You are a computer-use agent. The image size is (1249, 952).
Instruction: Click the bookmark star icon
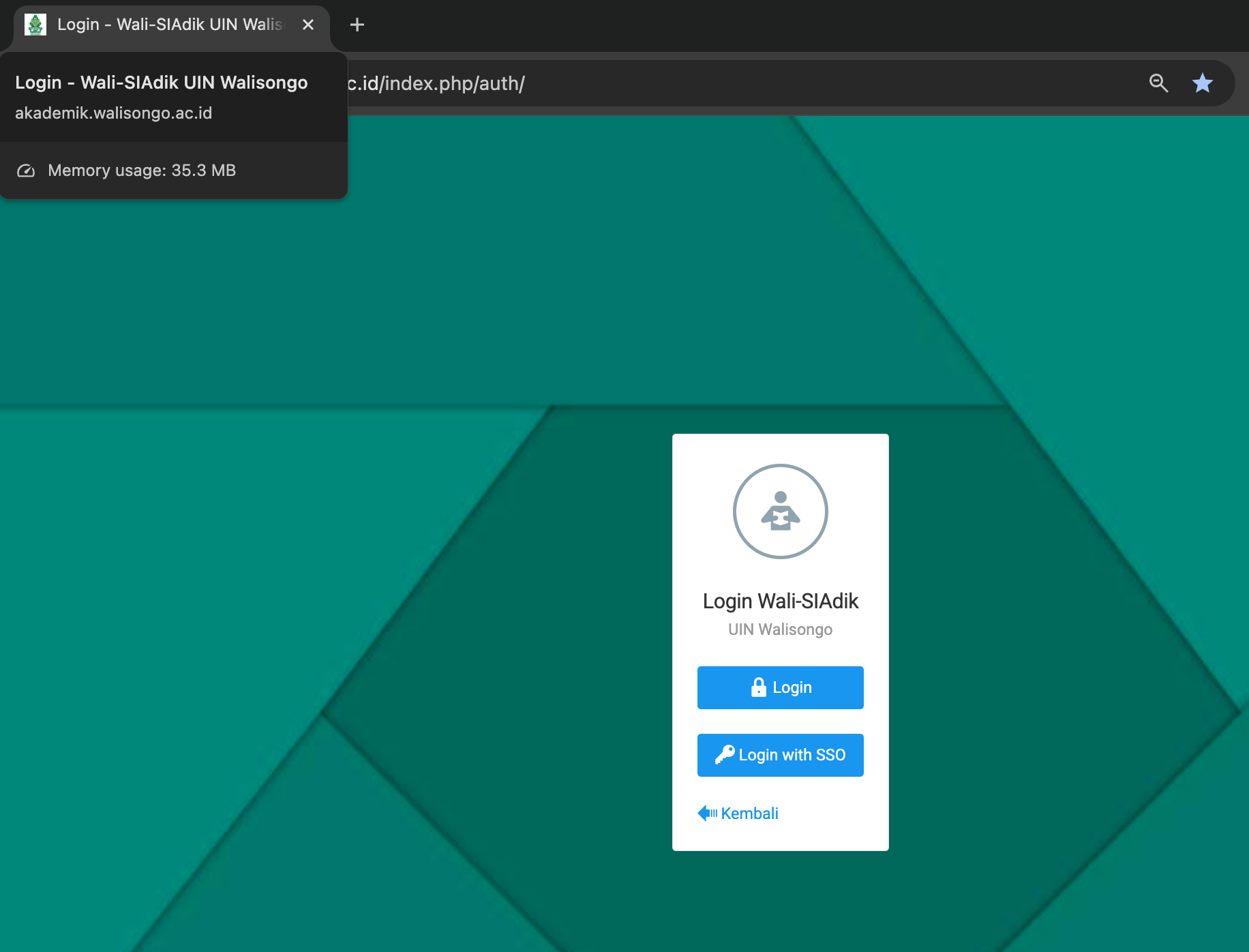click(x=1202, y=83)
